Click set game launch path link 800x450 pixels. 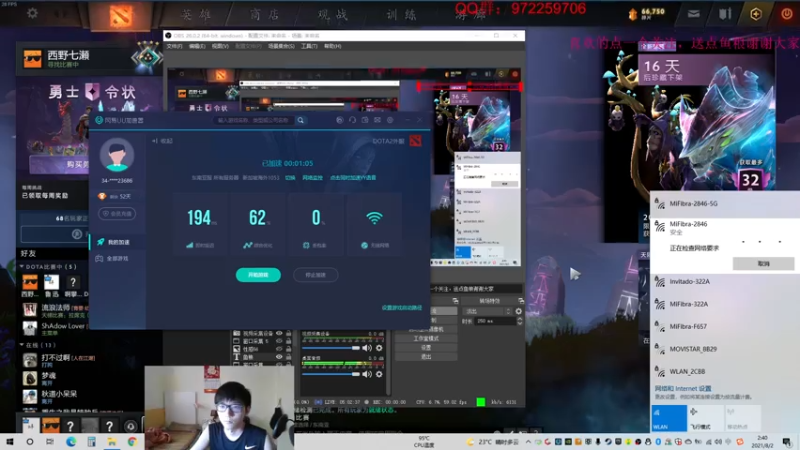(402, 308)
